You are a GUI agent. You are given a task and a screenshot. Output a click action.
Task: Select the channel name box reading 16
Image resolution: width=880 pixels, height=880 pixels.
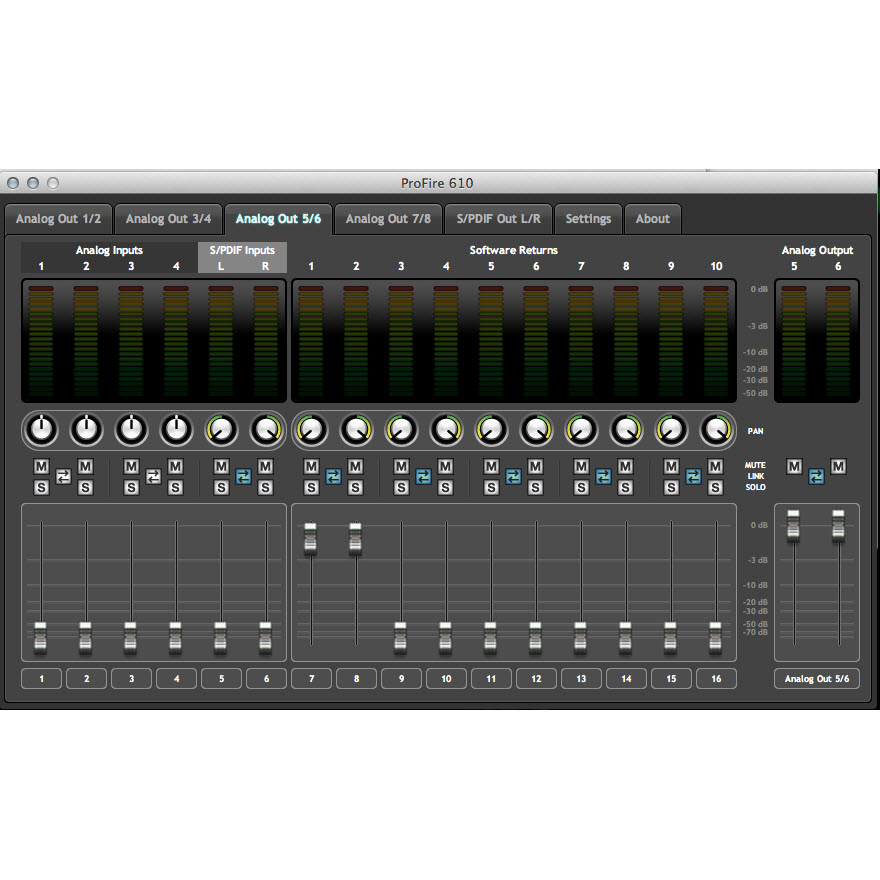click(x=716, y=679)
